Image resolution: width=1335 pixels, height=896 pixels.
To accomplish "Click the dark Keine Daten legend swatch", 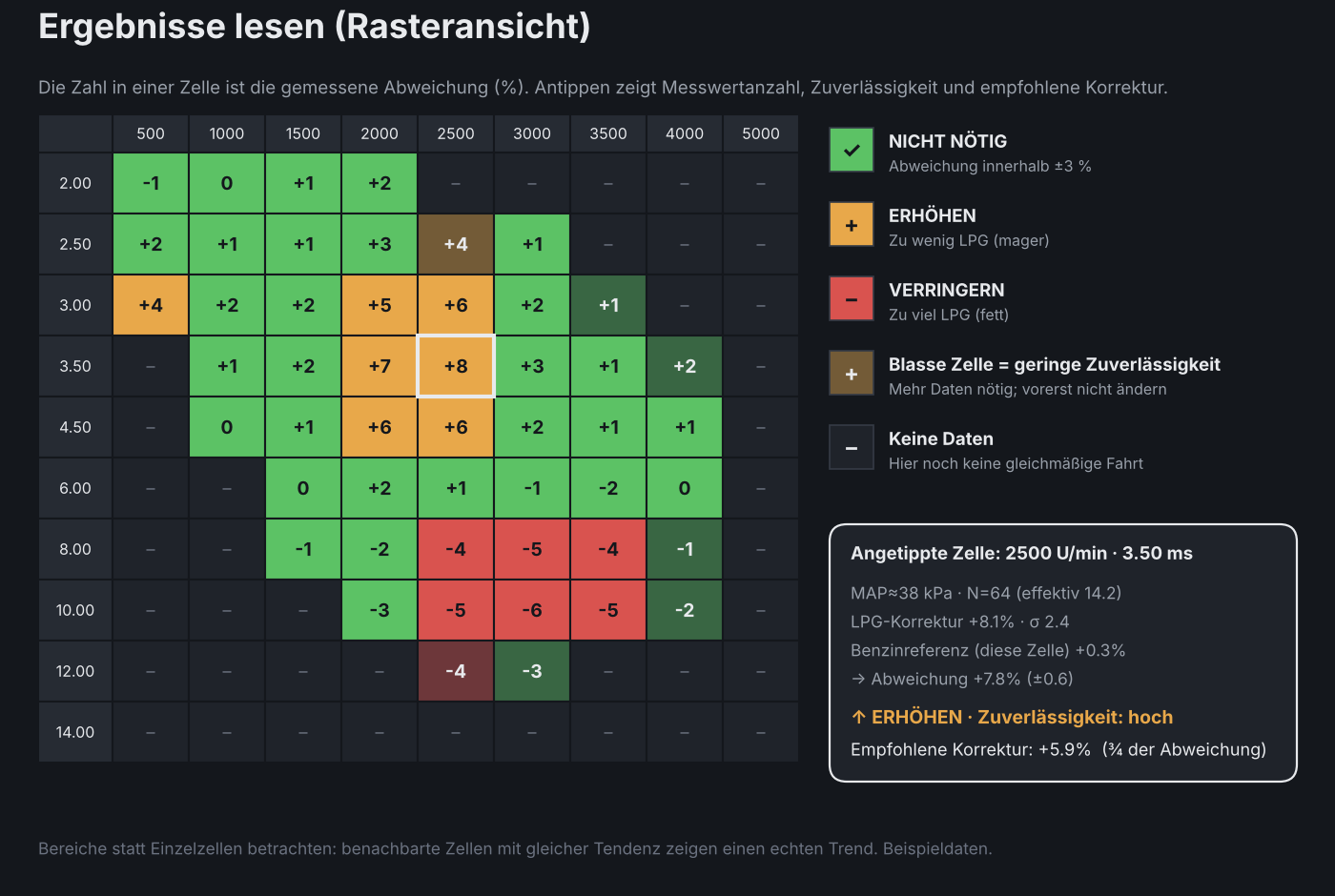I will [852, 447].
